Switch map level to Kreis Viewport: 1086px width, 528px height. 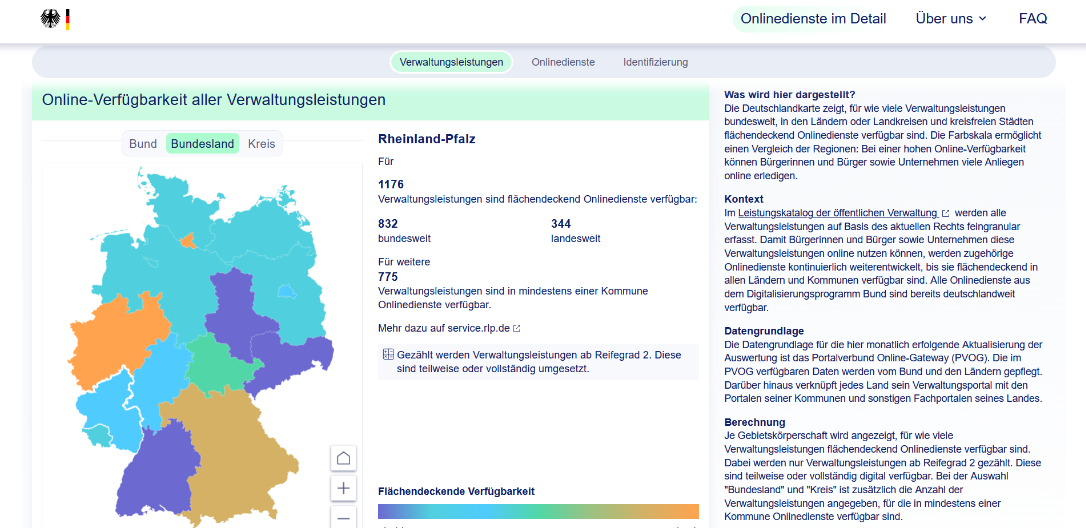(x=261, y=144)
